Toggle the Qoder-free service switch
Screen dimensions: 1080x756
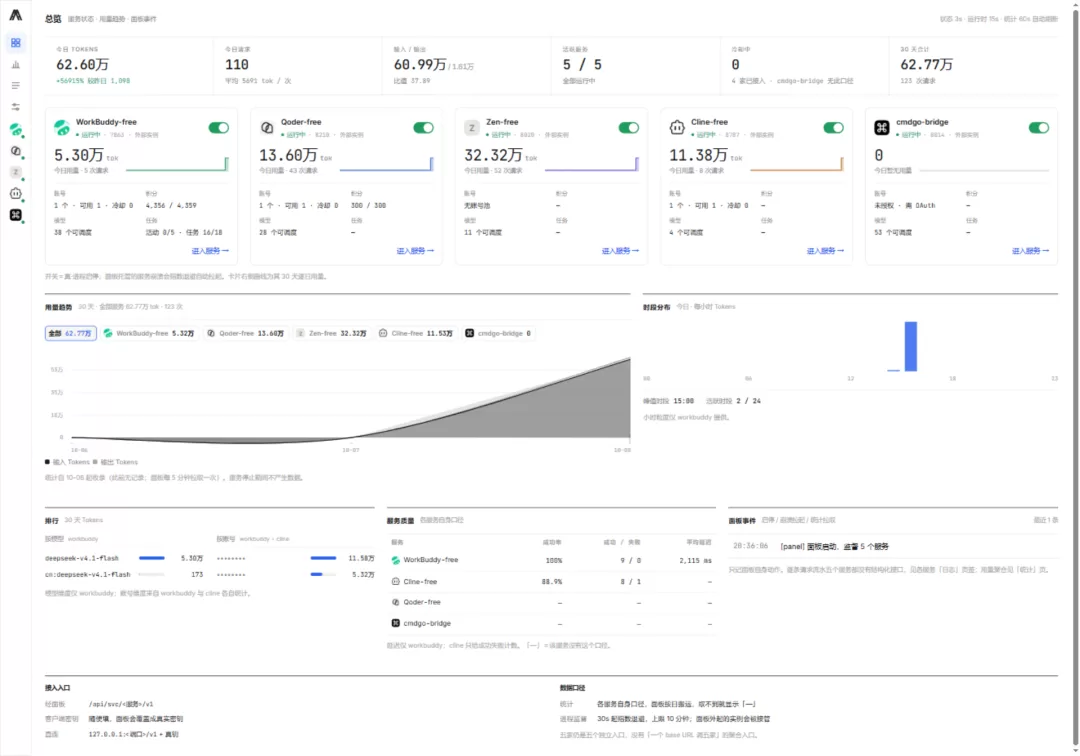click(424, 127)
